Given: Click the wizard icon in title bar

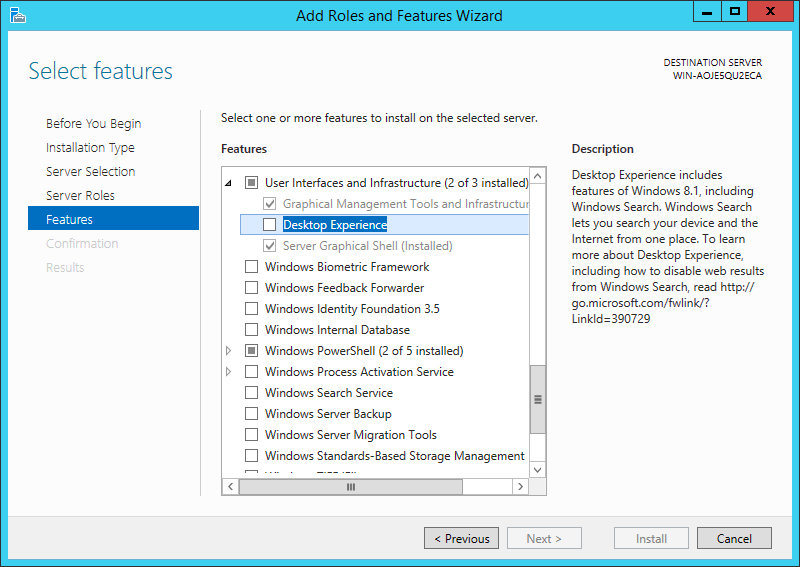Looking at the screenshot, I should (x=18, y=15).
